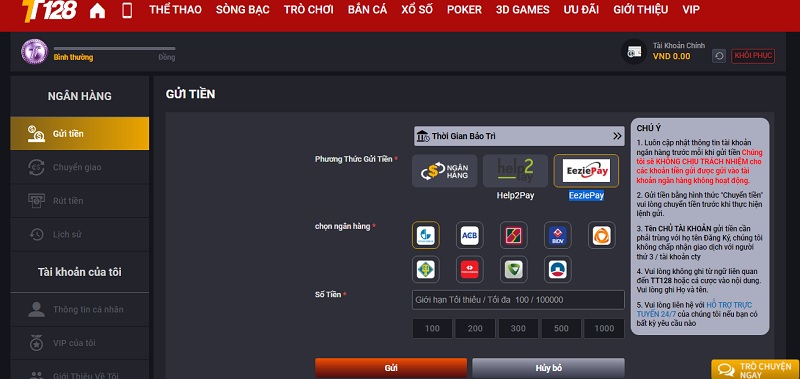The width and height of the screenshot is (800, 379).
Task: Click the VIP level progress bar
Action: tap(114, 48)
